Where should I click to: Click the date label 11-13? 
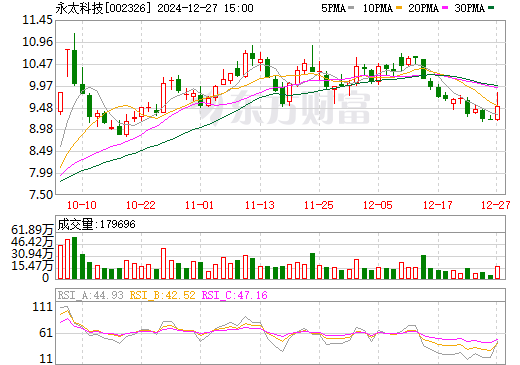point(260,205)
